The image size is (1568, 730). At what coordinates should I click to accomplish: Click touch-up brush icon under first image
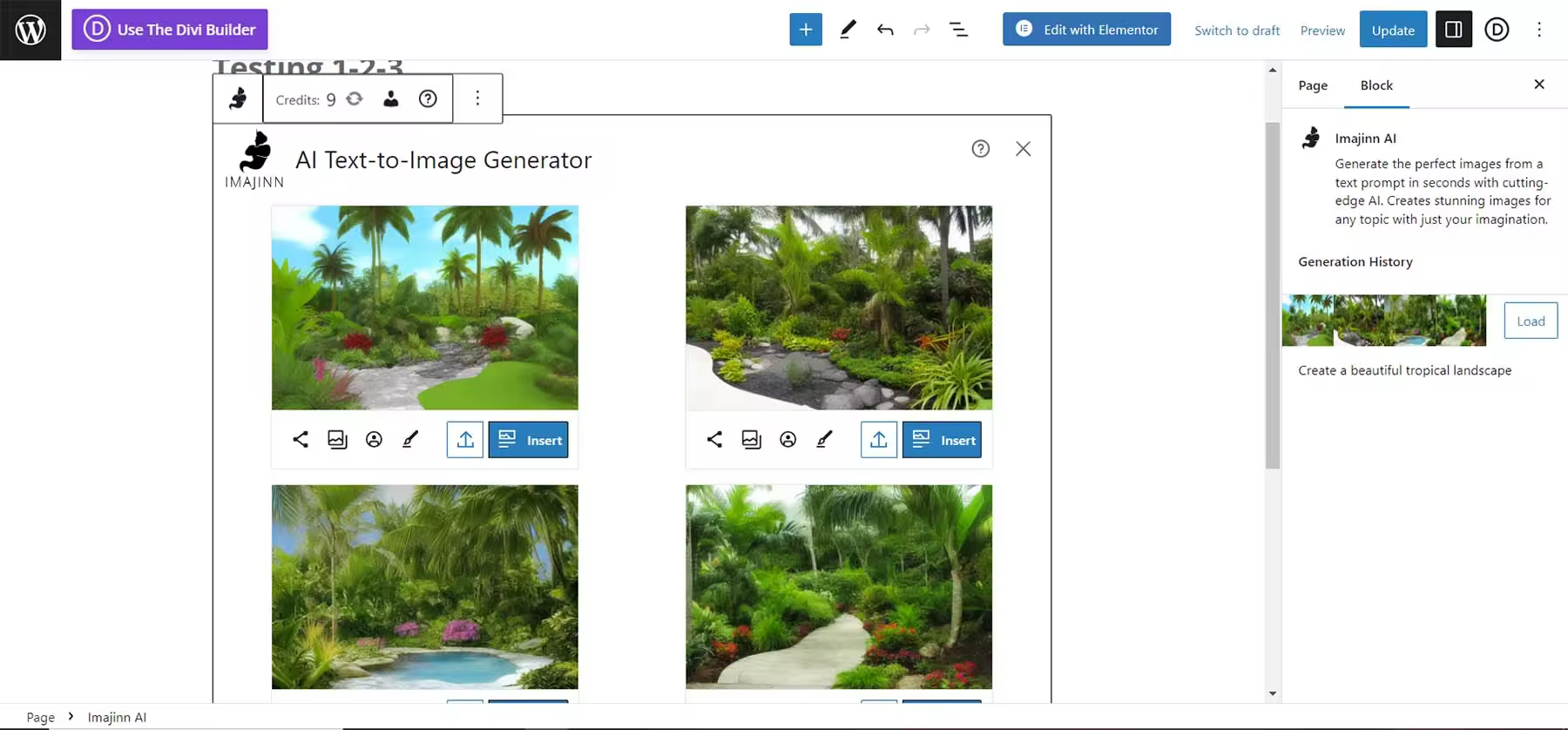tap(410, 439)
